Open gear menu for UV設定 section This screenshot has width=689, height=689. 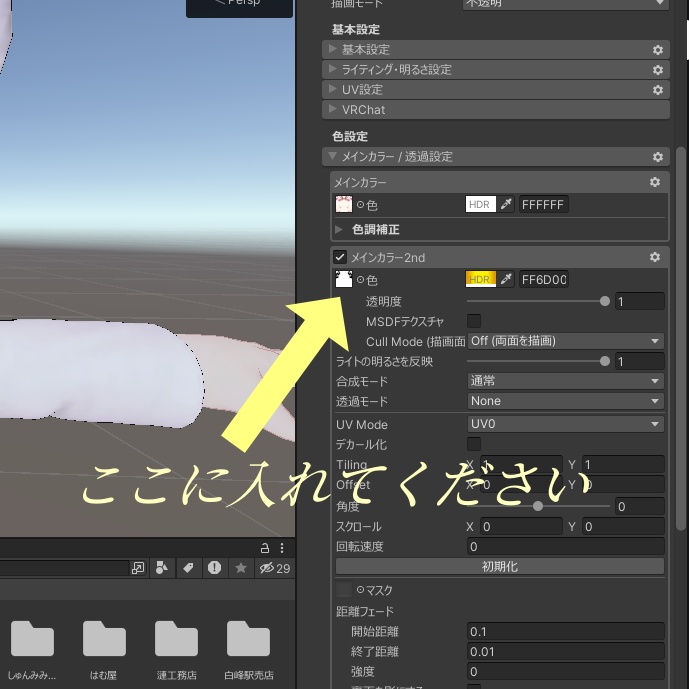pyautogui.click(x=657, y=90)
